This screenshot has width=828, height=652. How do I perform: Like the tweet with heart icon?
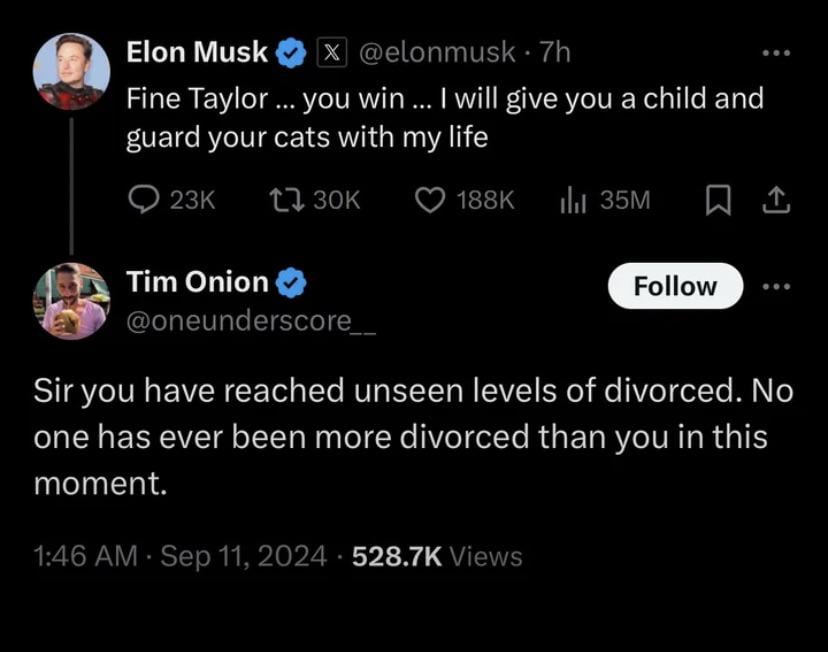430,200
